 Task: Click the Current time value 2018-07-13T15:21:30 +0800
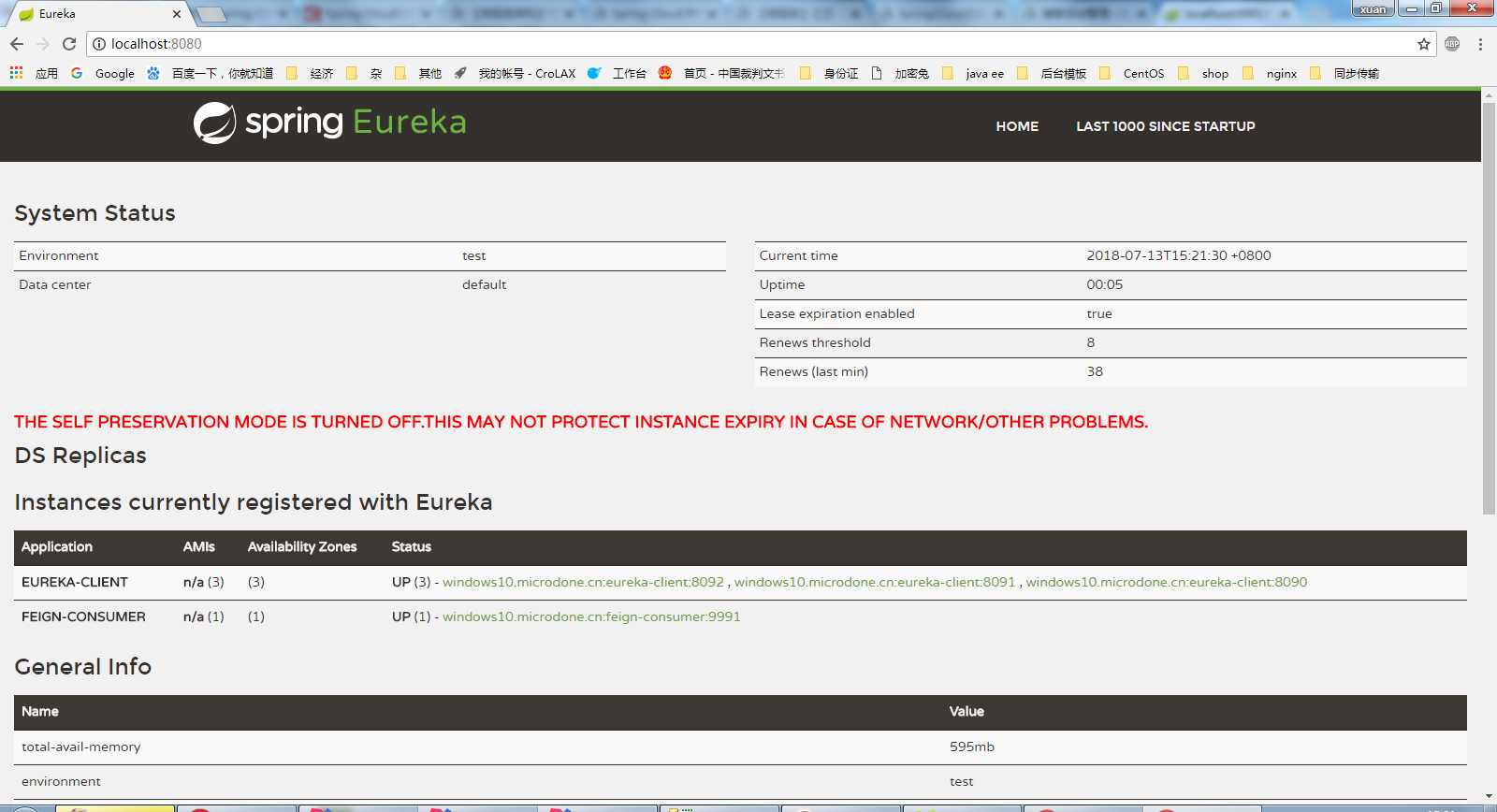pos(1179,255)
